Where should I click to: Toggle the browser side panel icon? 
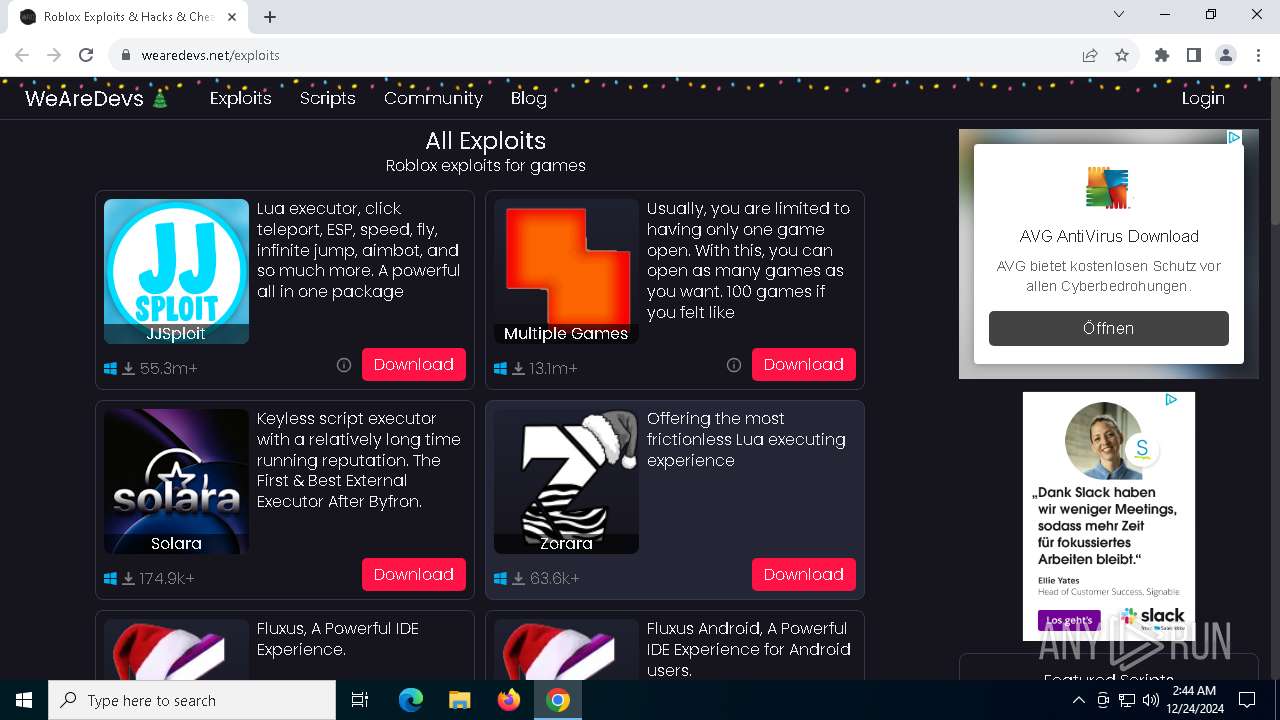[1194, 55]
